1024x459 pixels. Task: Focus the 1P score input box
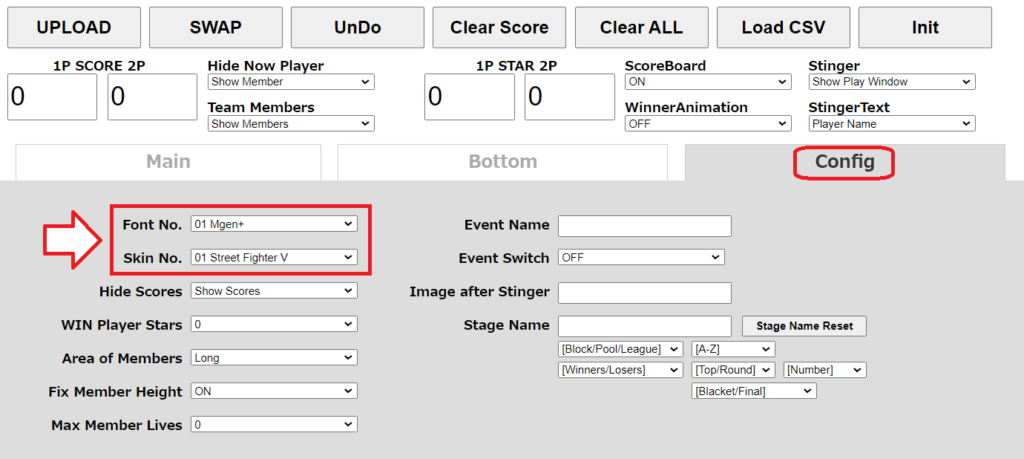tap(52, 97)
